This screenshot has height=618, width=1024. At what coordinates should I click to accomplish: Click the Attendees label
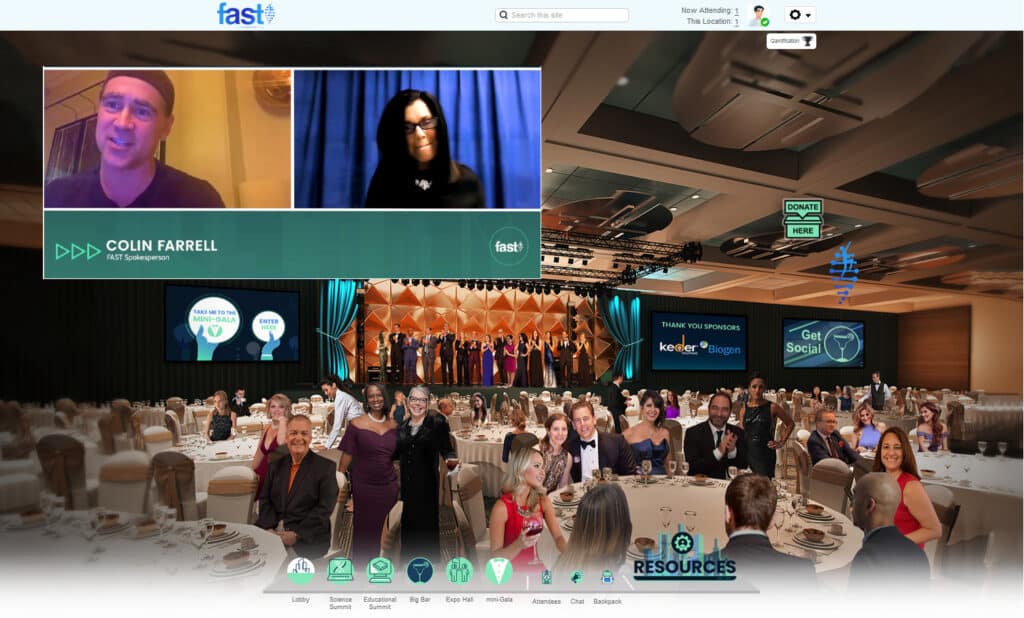[x=547, y=602]
